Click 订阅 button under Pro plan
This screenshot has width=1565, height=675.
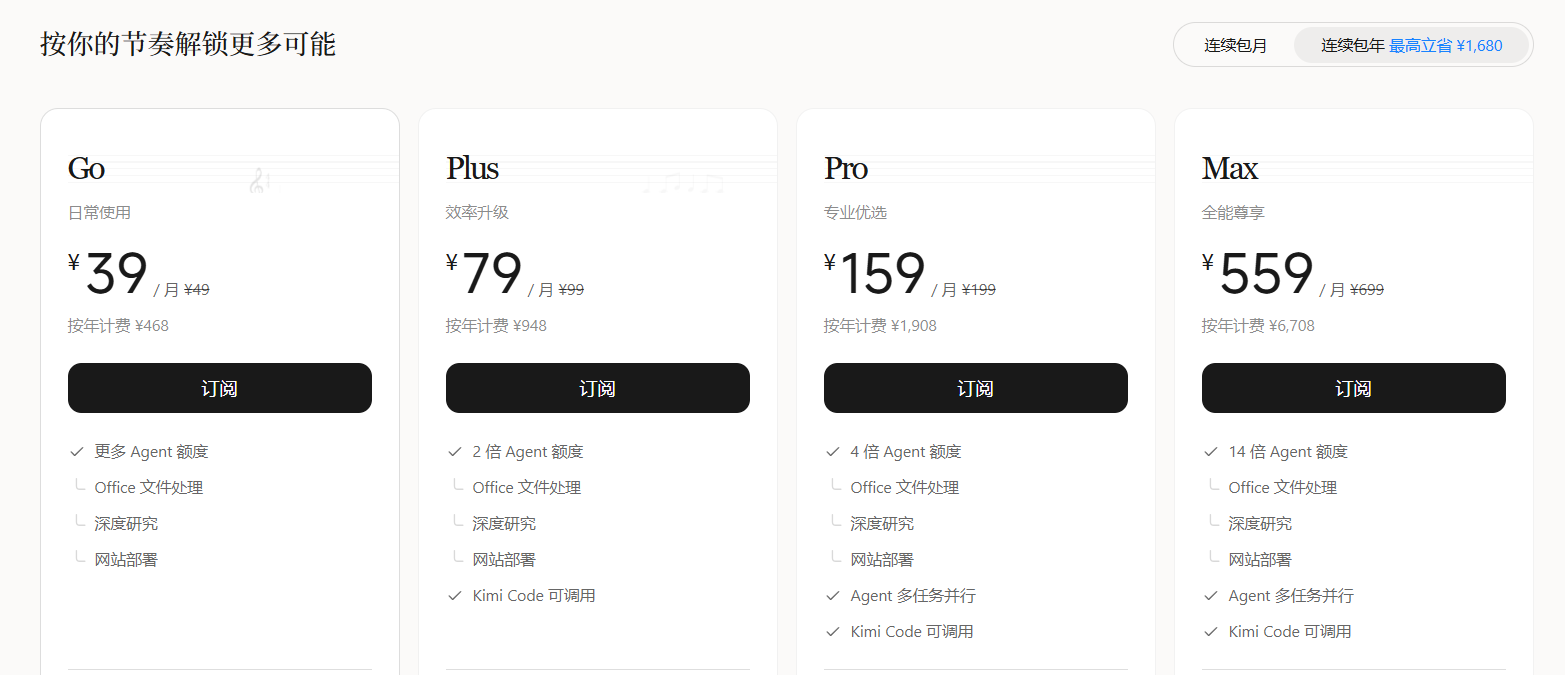(x=976, y=388)
